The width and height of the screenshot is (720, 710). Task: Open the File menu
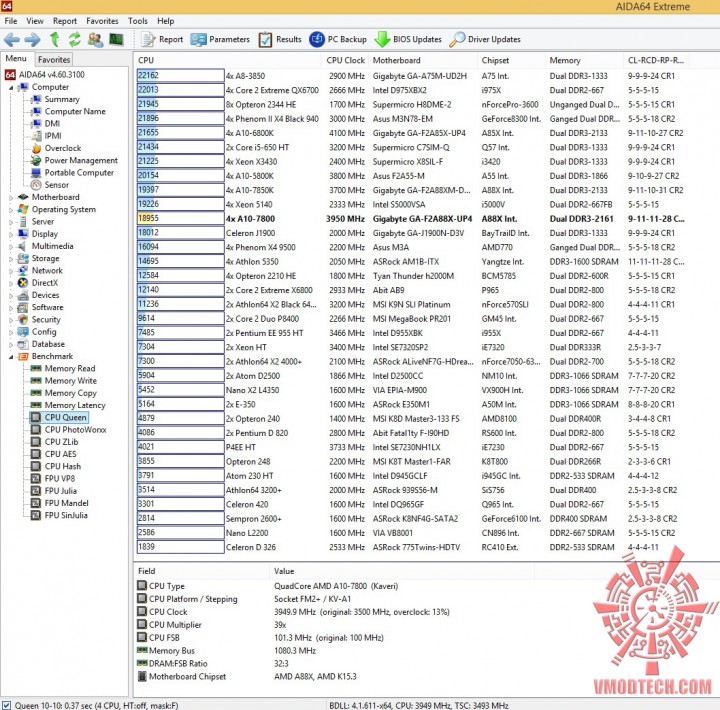pos(11,21)
